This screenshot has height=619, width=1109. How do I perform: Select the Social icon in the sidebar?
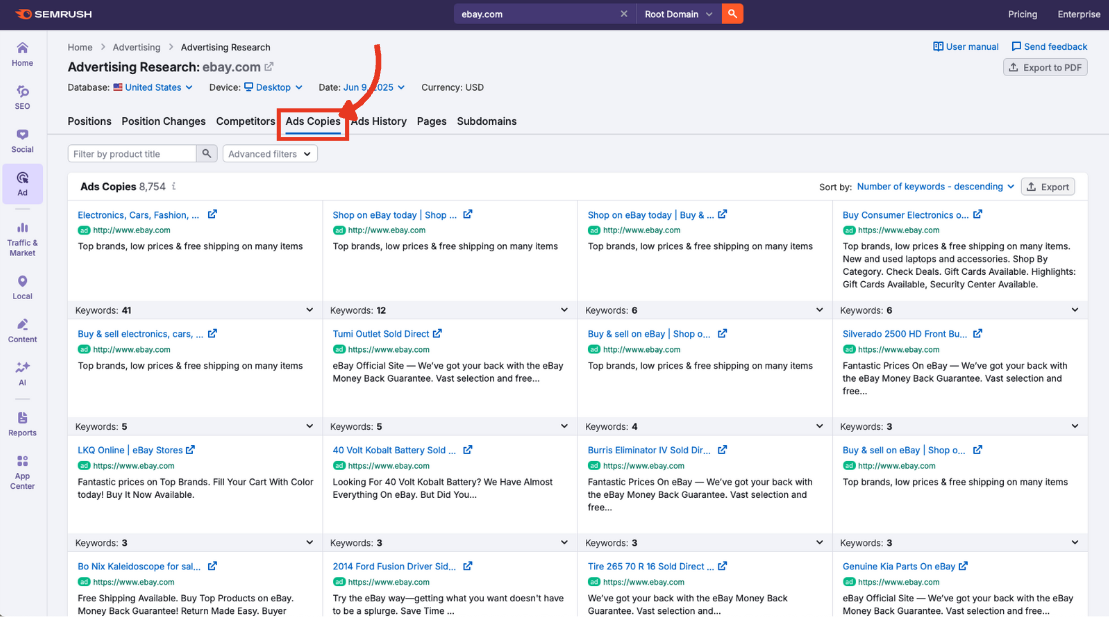coord(21,140)
